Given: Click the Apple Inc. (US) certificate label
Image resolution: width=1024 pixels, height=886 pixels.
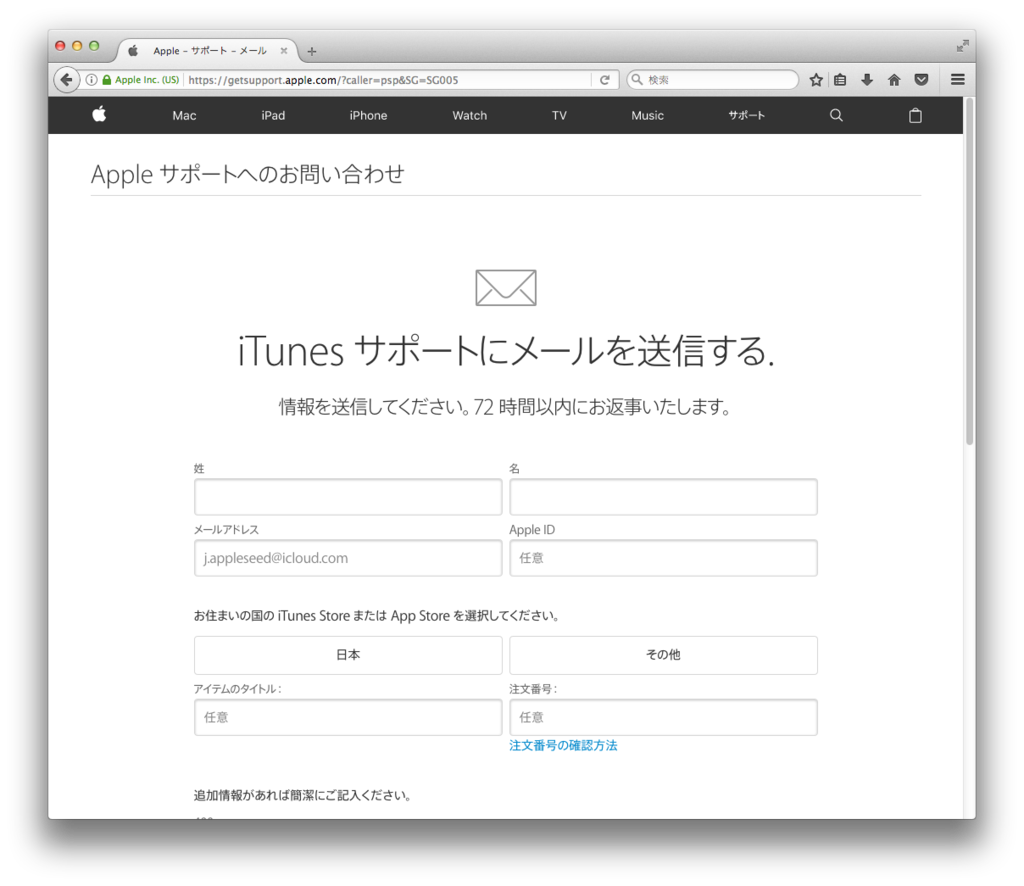Looking at the screenshot, I should point(147,80).
